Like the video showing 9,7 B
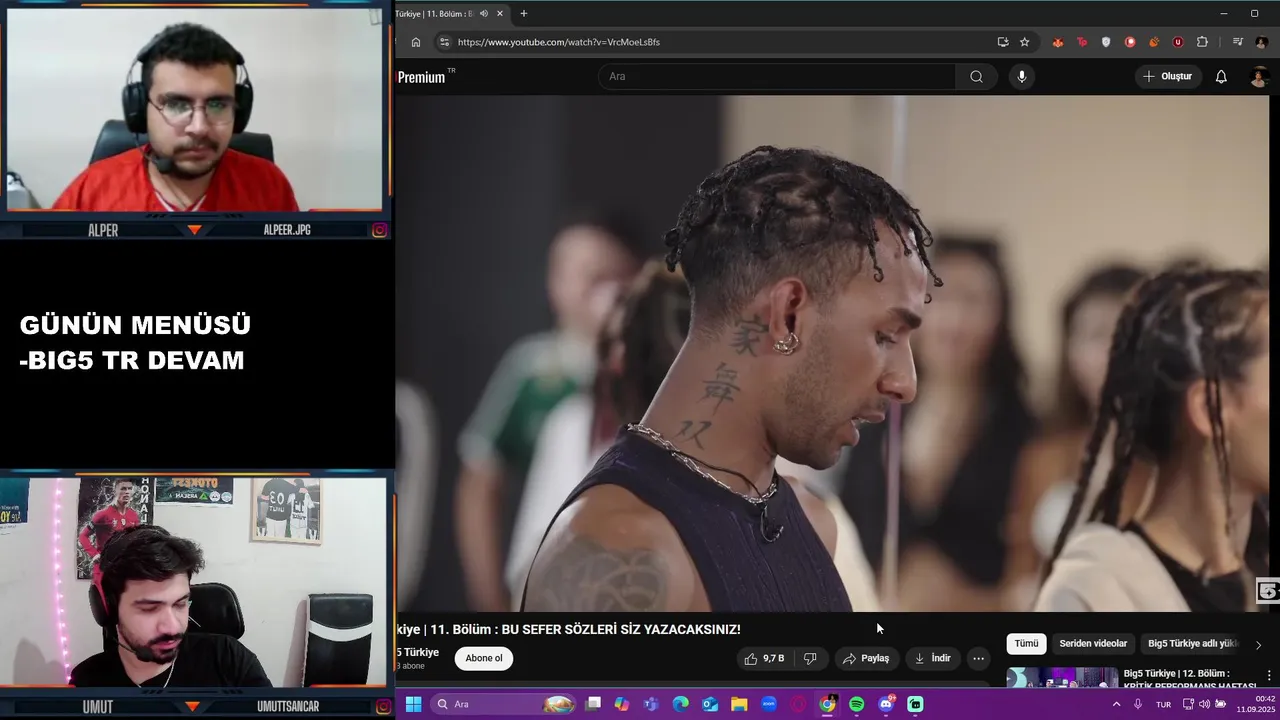This screenshot has height=720, width=1280. [764, 658]
